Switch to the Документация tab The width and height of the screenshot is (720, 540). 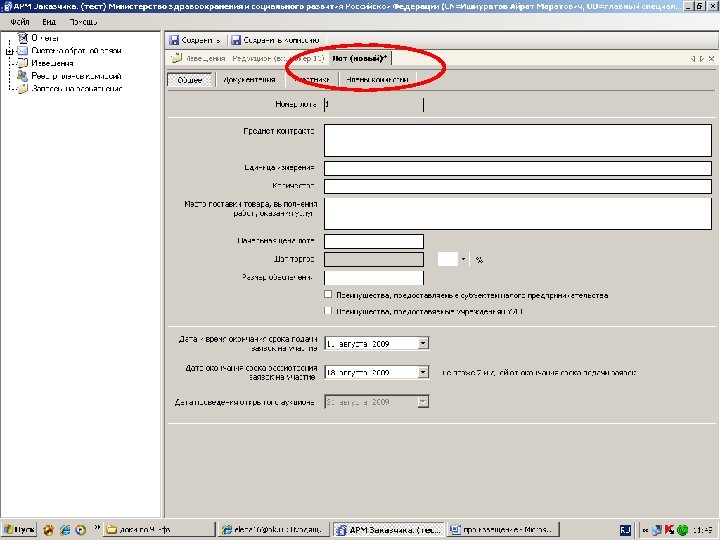pyautogui.click(x=249, y=79)
